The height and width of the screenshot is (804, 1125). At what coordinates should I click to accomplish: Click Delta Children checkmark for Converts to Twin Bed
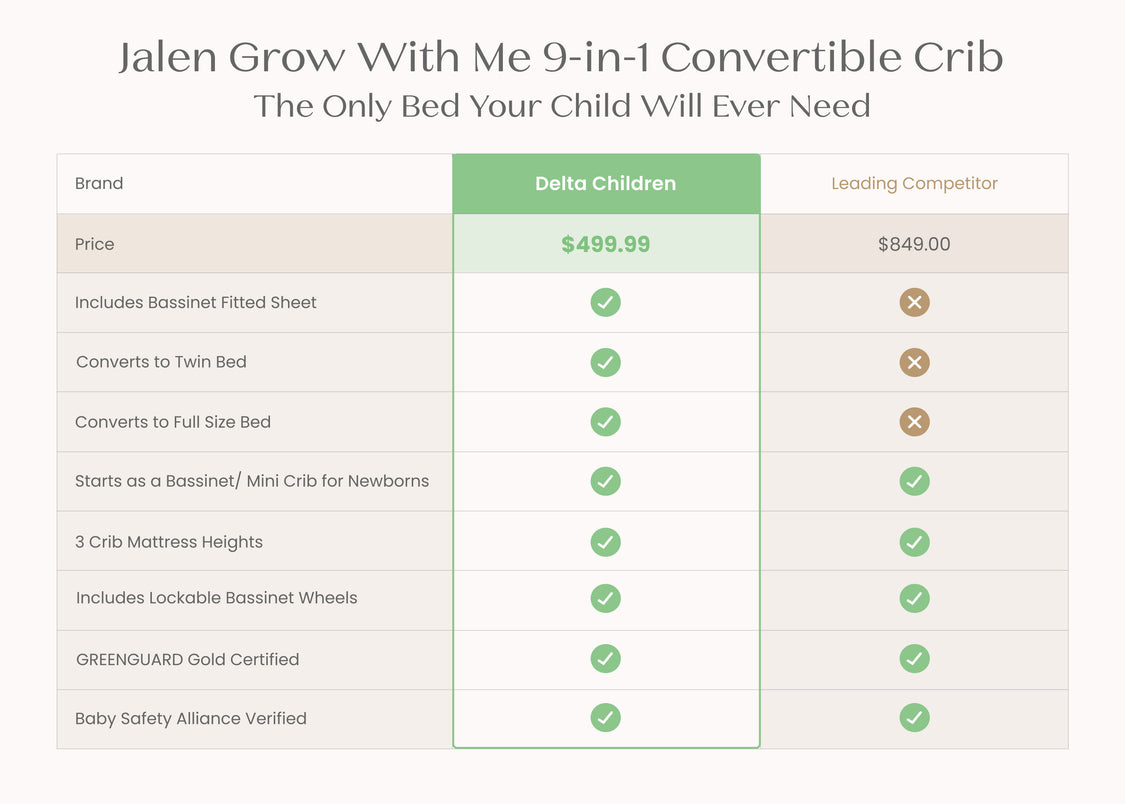tap(606, 362)
